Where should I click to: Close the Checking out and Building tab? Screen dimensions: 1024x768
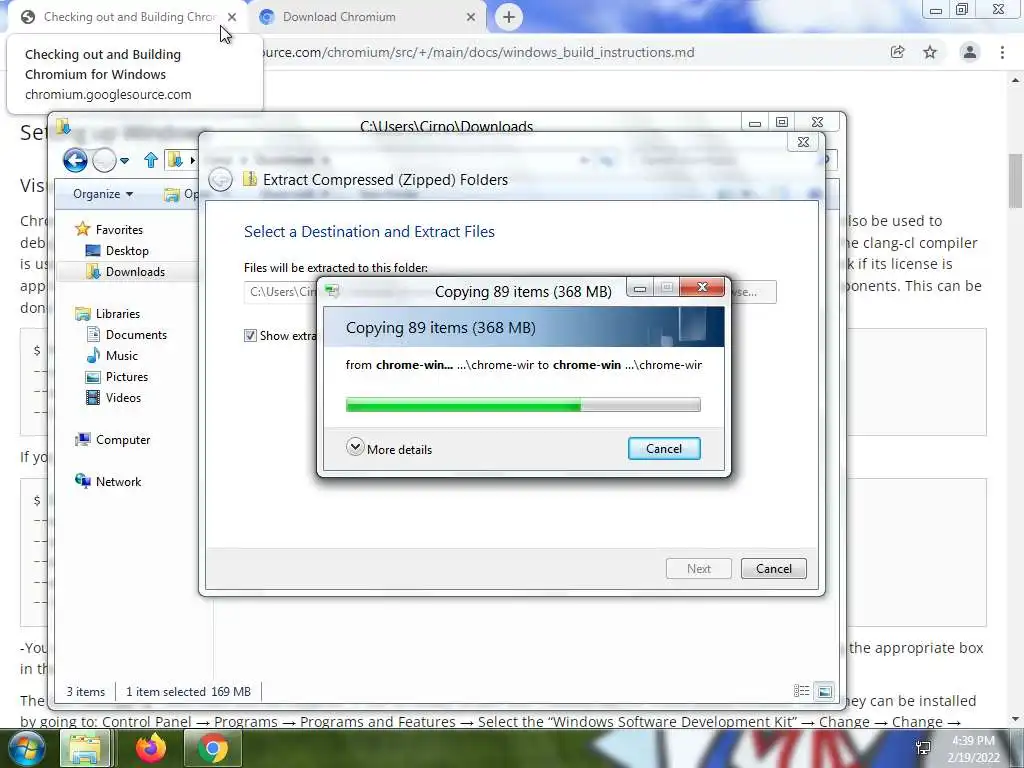tap(232, 17)
